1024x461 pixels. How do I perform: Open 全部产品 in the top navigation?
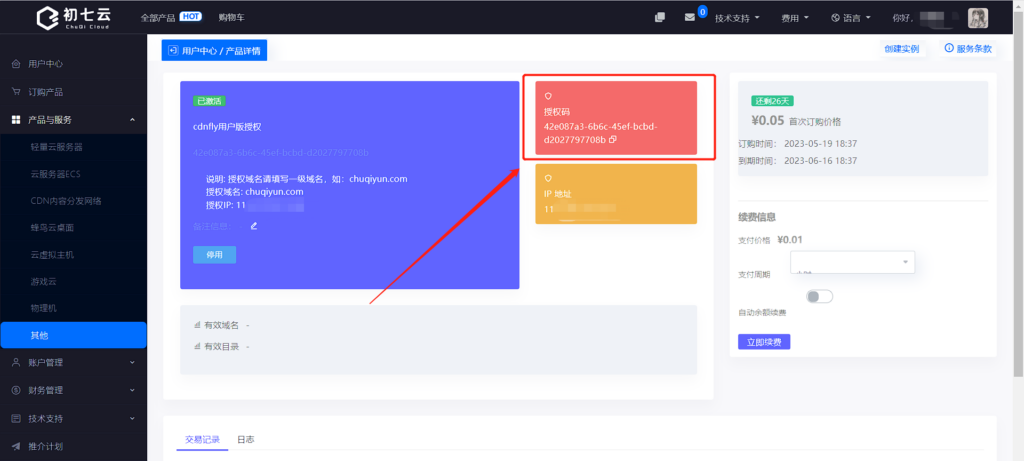point(158,18)
